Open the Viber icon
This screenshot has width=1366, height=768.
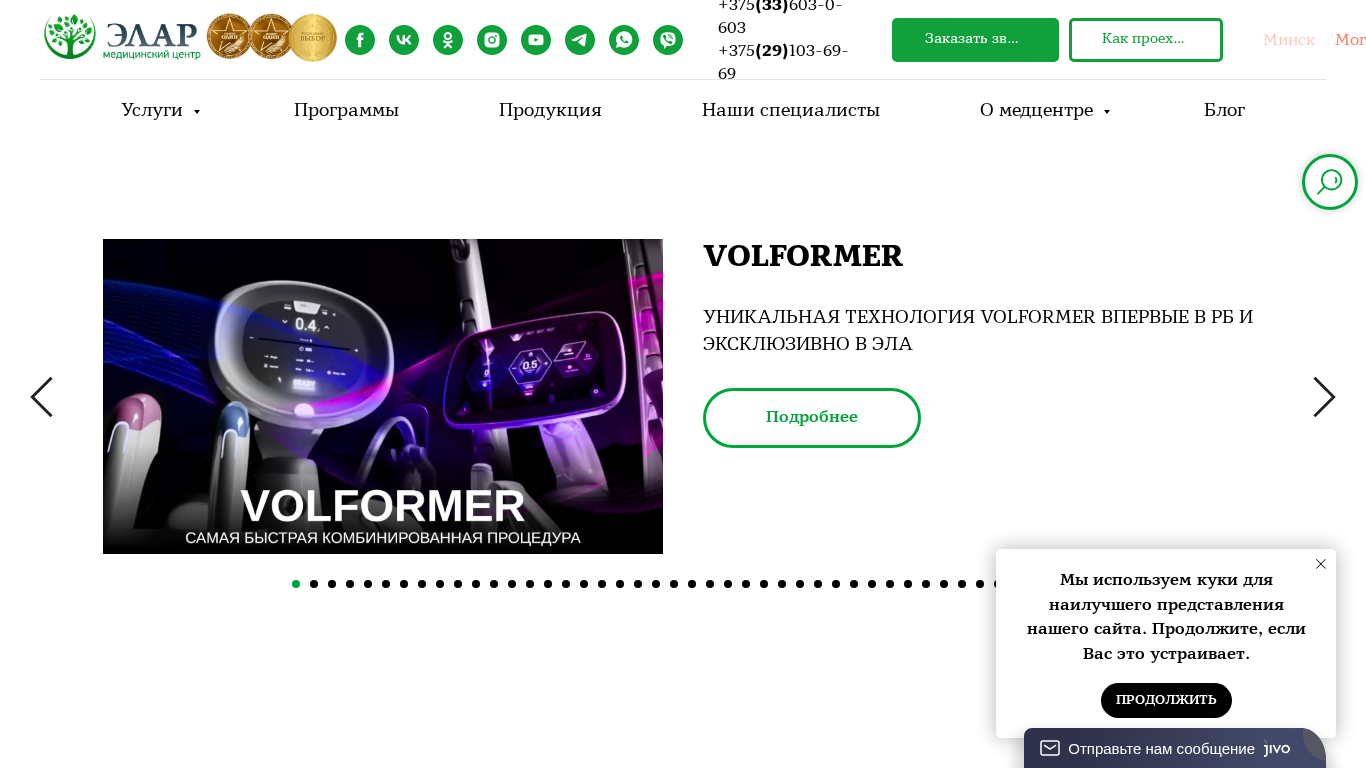coord(668,40)
